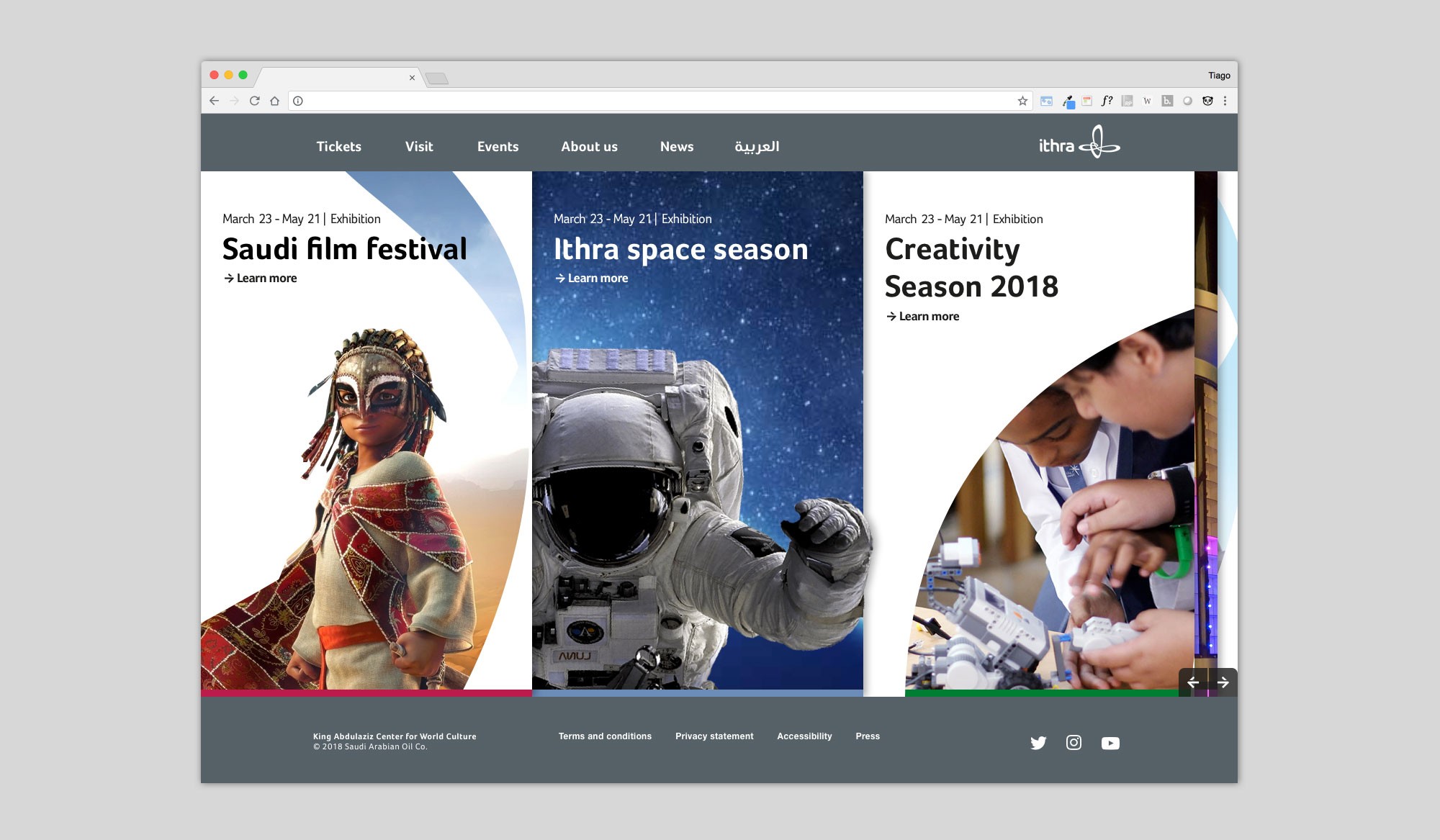Viewport: 1440px width, 840px height.
Task: Open the Privacy statement footer link
Action: (x=714, y=736)
